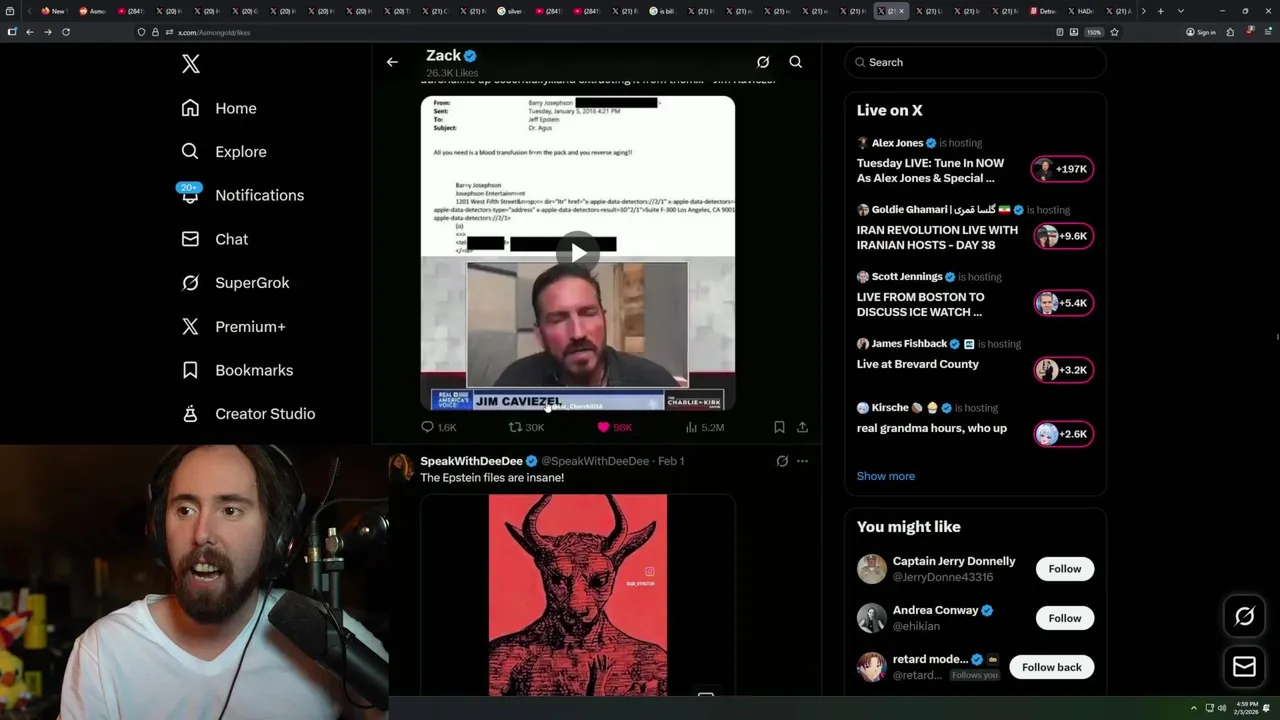Click the Bookmarks ribbon icon in sidebar
1280x720 pixels.
coord(190,370)
